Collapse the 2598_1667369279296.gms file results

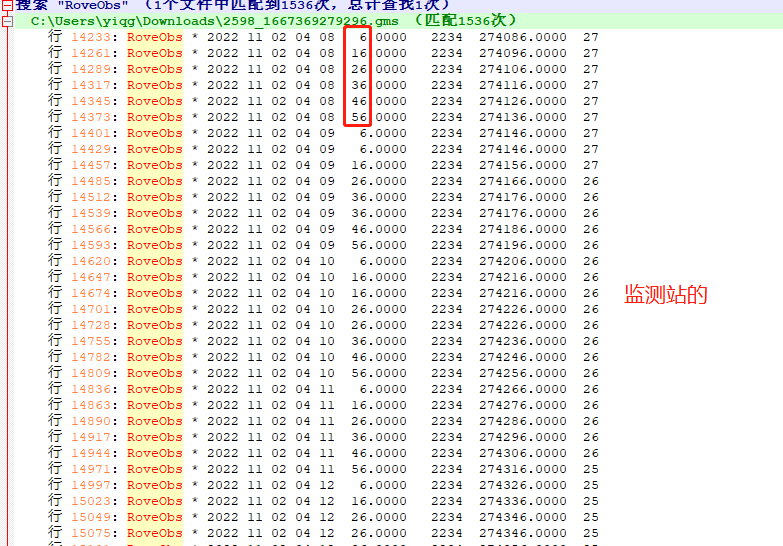click(x=7, y=21)
